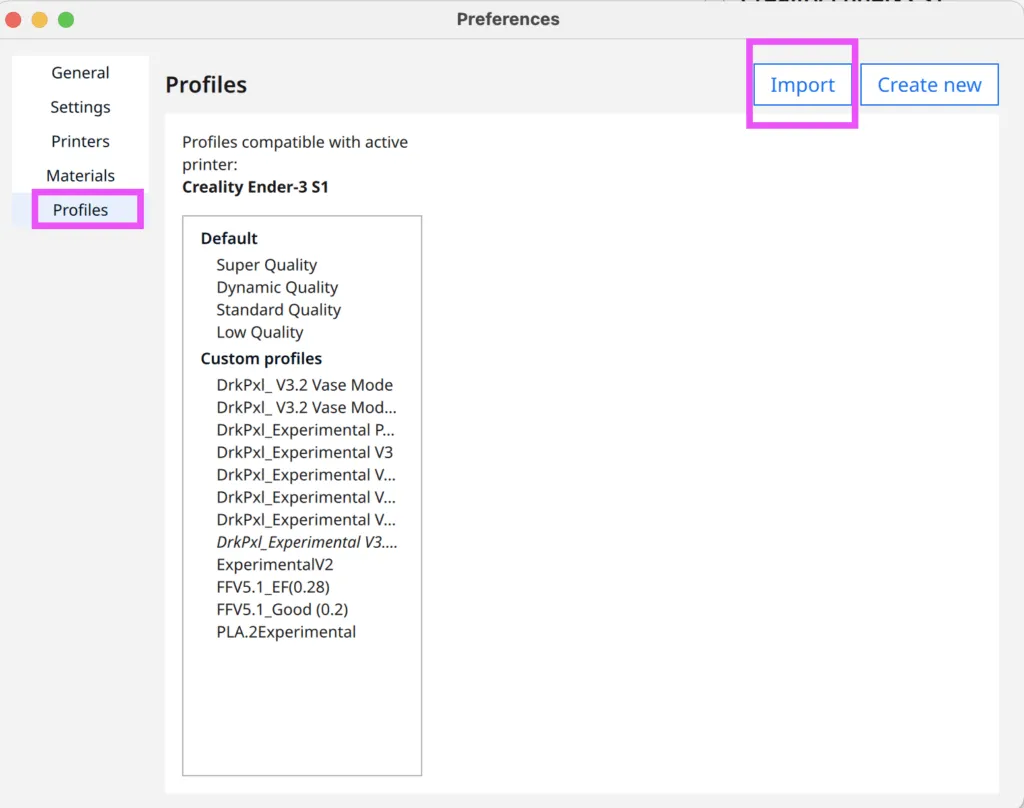Viewport: 1024px width, 808px height.
Task: Select the fully named DrkPxl_ V3.2 Vase Mode profile
Action: [x=304, y=385]
